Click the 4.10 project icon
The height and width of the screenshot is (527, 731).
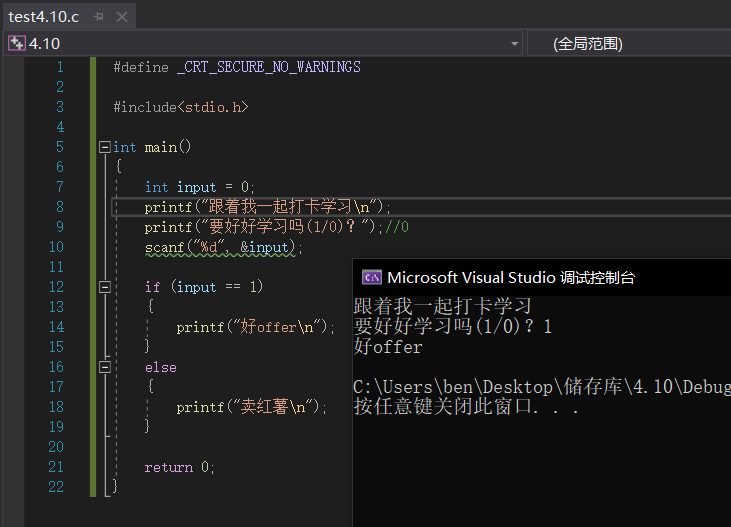click(17, 43)
